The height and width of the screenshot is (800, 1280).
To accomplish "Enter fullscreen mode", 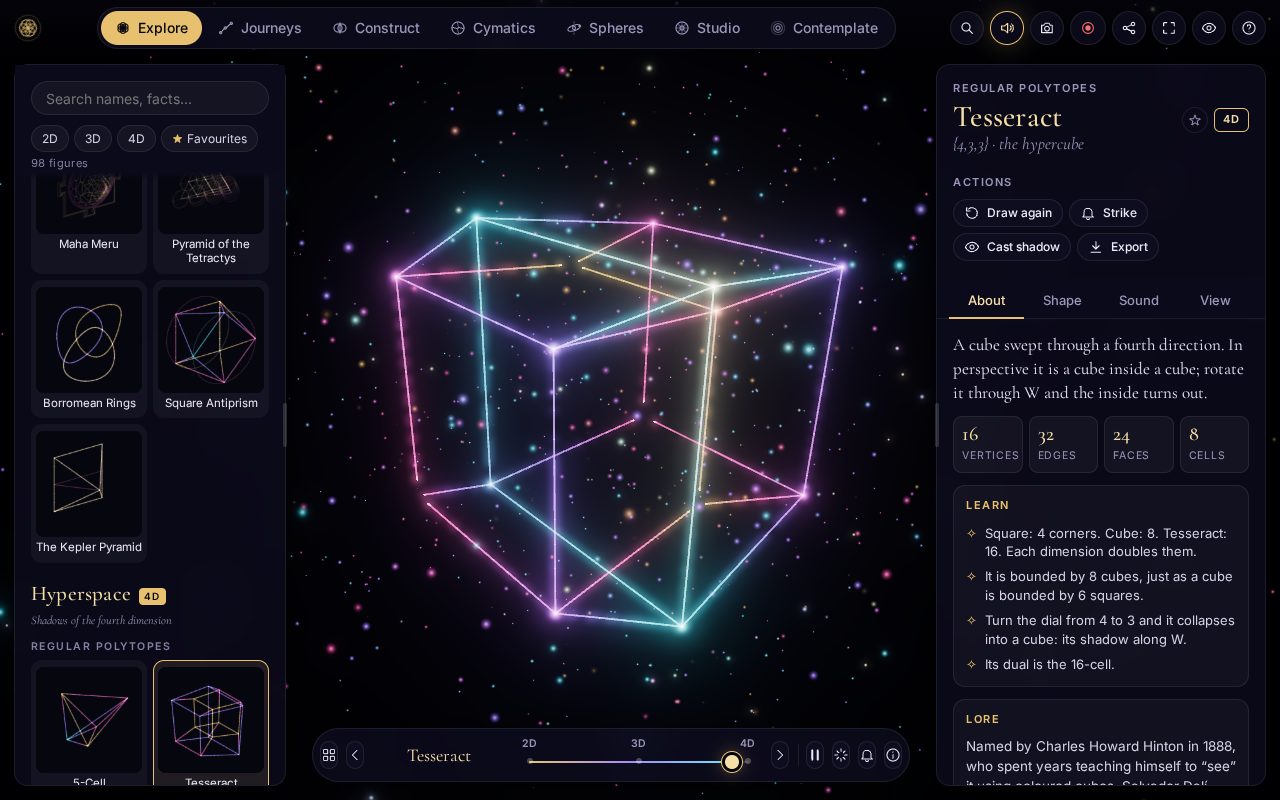I will pos(1169,28).
